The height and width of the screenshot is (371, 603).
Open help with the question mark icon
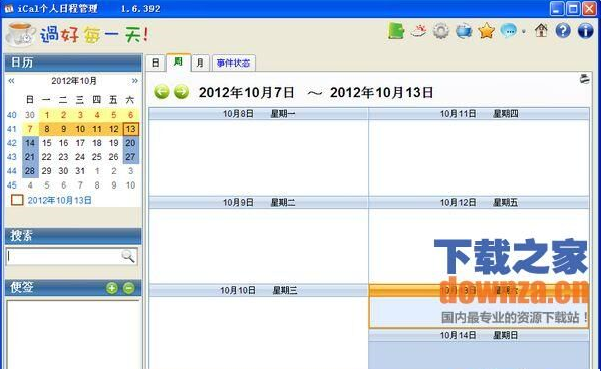(x=563, y=30)
